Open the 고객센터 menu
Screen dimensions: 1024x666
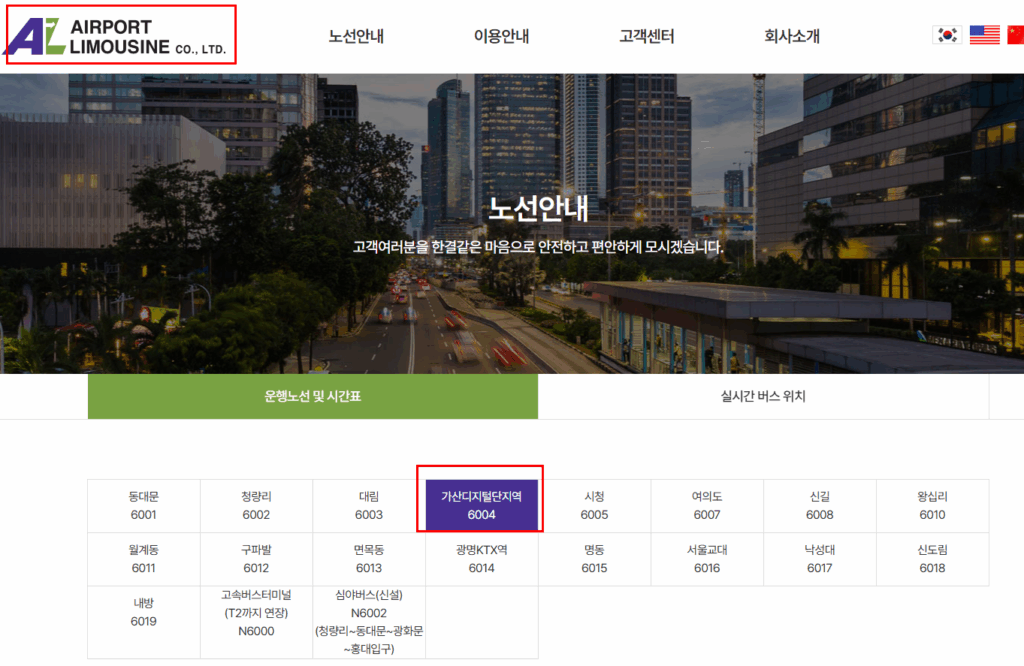click(x=647, y=36)
